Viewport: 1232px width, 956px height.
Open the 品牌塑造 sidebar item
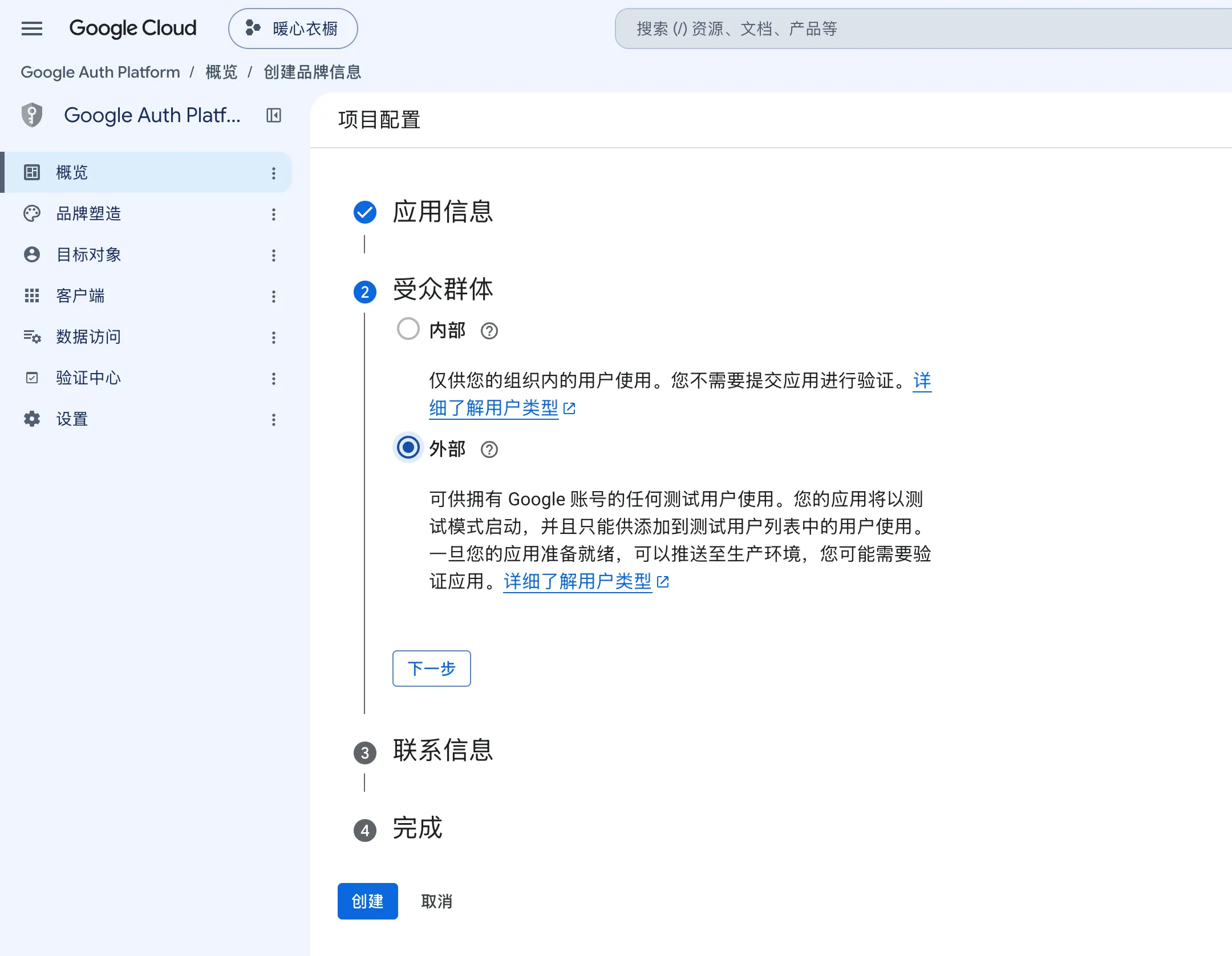(147, 213)
